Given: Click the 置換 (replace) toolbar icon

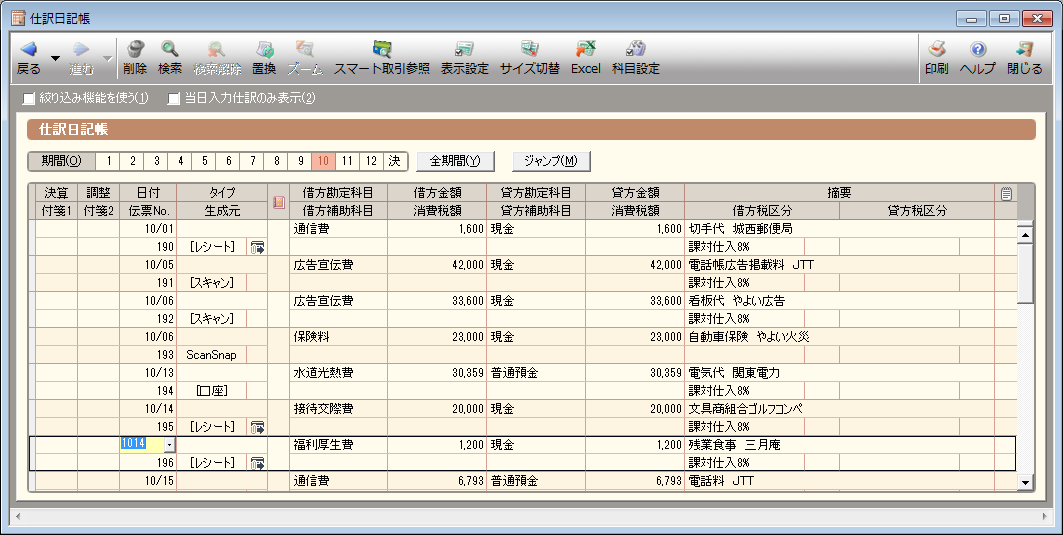Looking at the screenshot, I should point(264,57).
